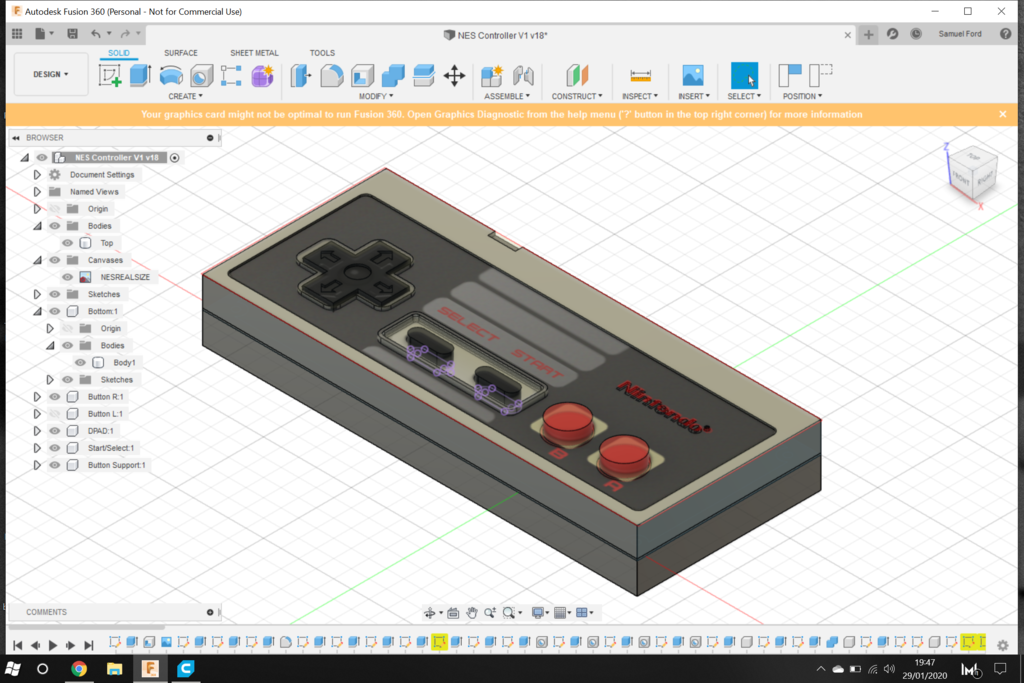Viewport: 1024px width, 683px height.
Task: Select the Offset Plane construct icon
Action: [577, 76]
